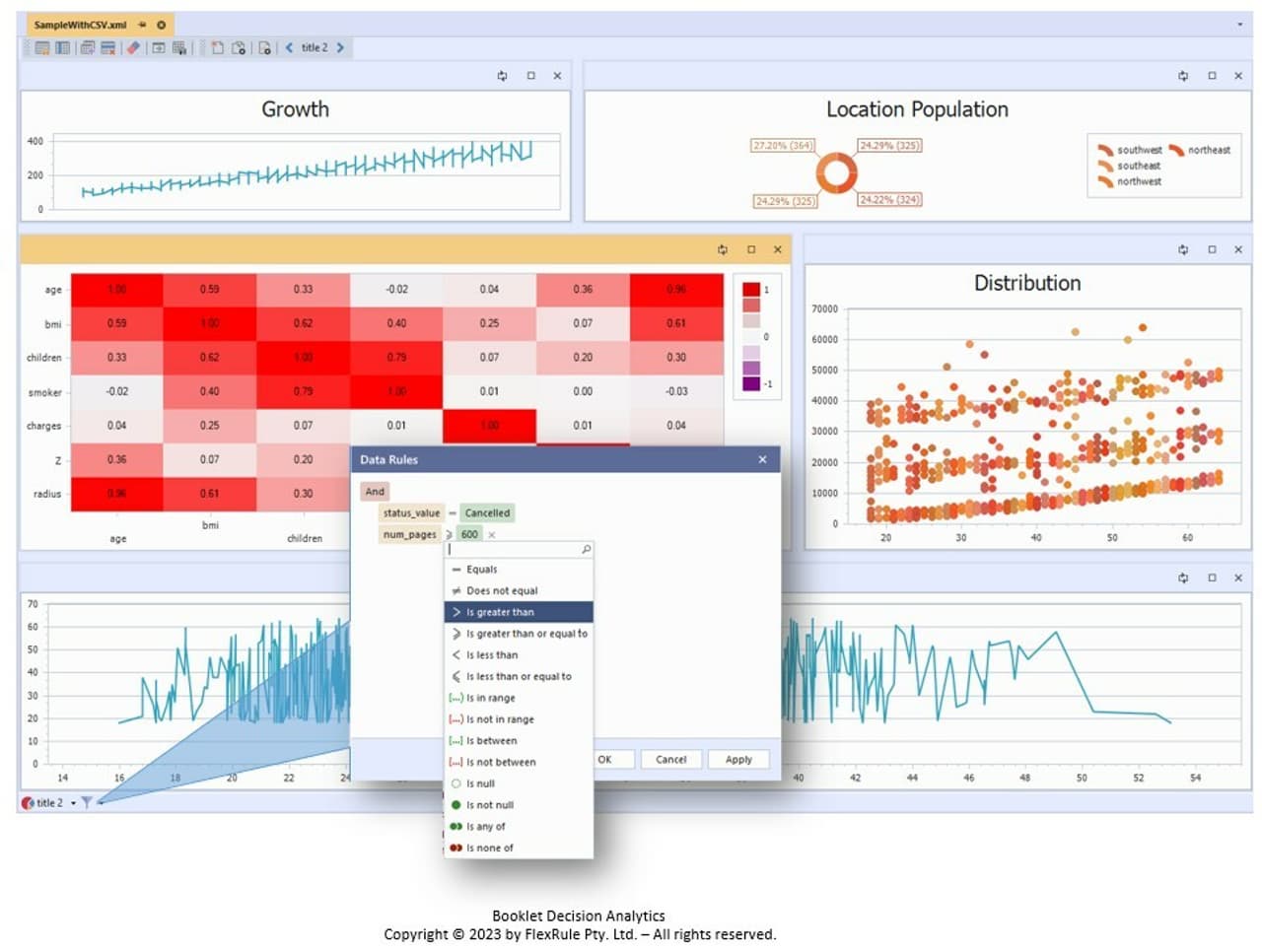Click the refresh icon on the Growth panel
This screenshot has width=1262, height=952.
click(502, 76)
